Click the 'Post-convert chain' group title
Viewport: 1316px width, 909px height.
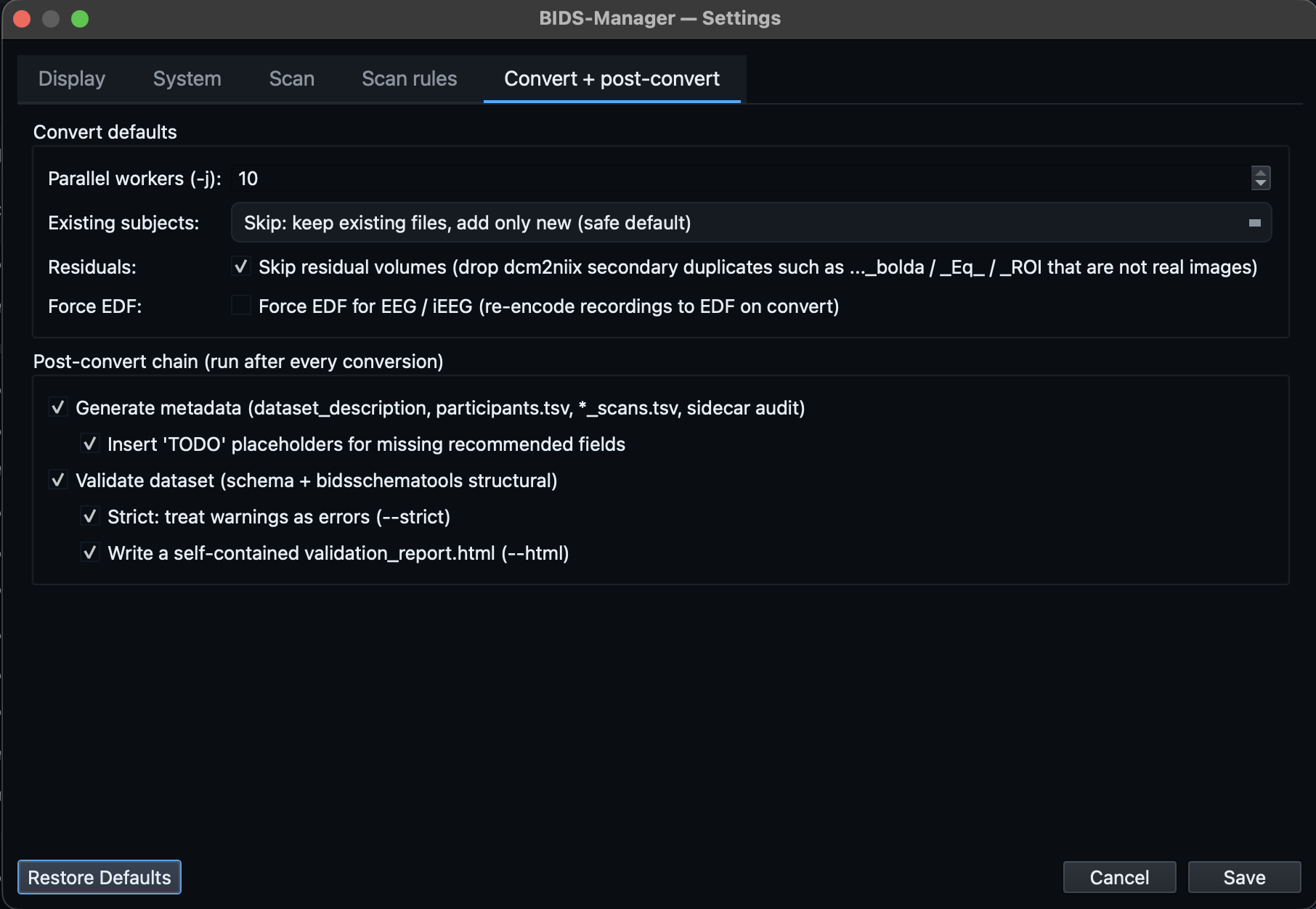coord(238,362)
